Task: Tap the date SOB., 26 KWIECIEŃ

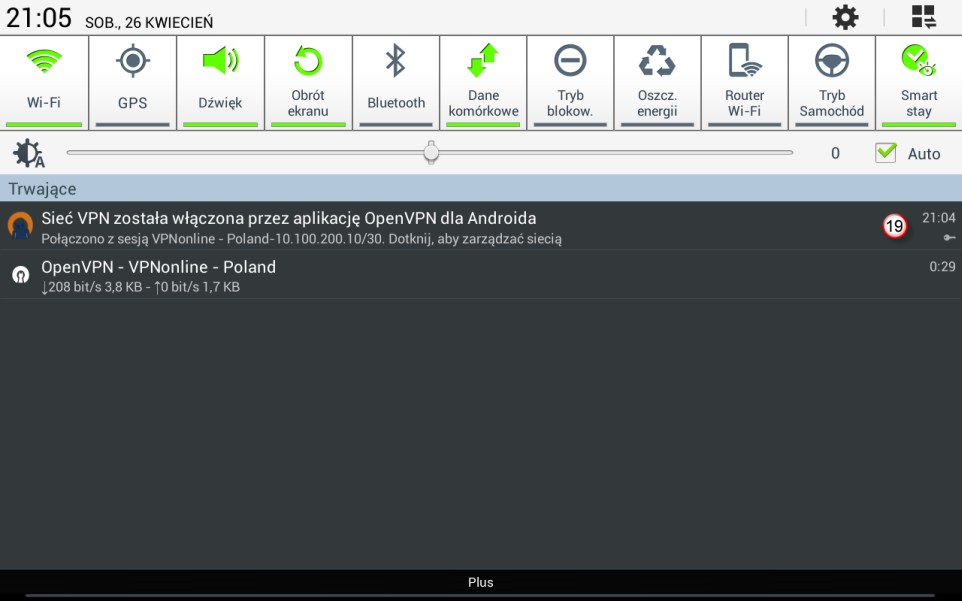Action: (x=149, y=22)
